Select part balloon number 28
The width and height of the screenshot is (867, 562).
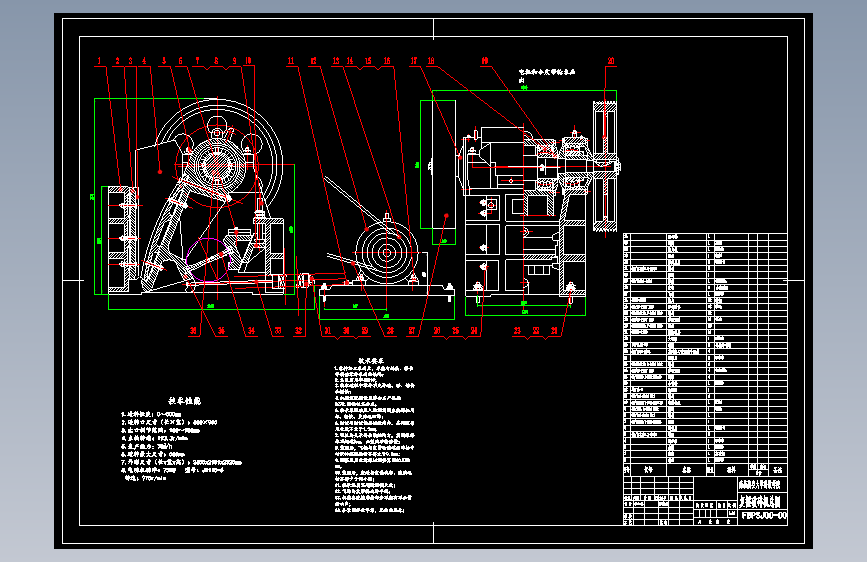coord(390,331)
